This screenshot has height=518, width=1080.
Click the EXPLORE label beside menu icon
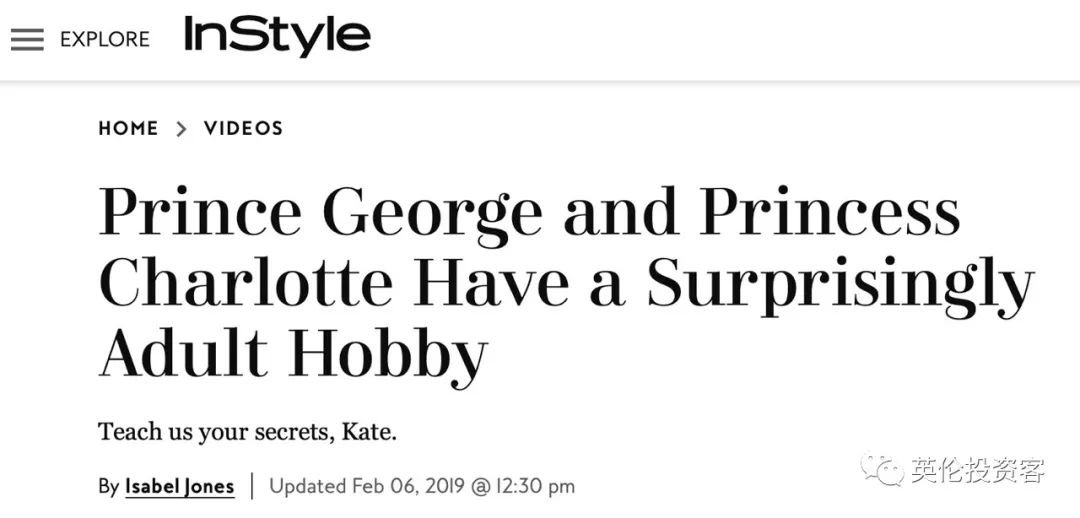(105, 39)
